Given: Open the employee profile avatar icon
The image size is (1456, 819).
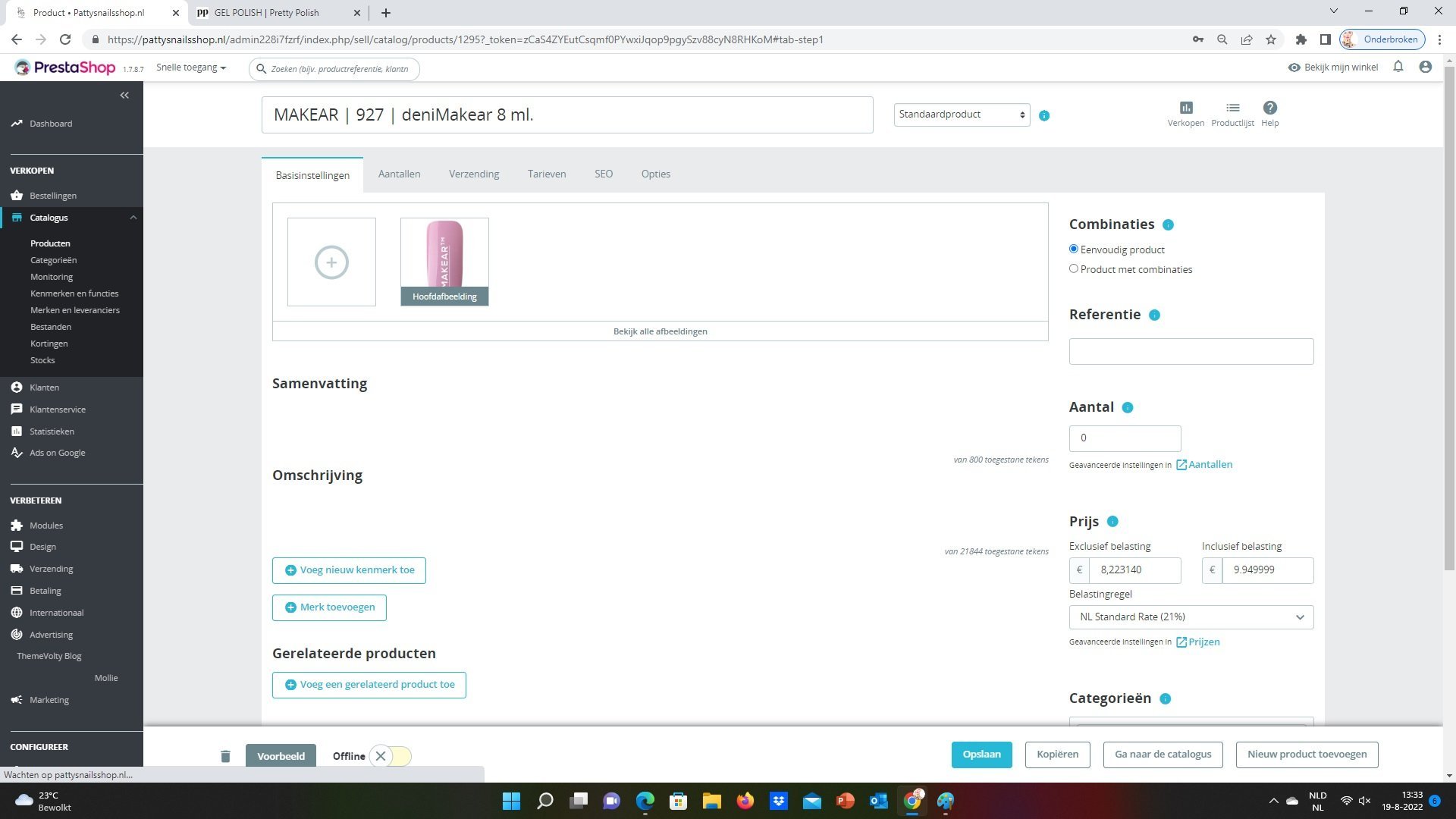Looking at the screenshot, I should [1425, 67].
